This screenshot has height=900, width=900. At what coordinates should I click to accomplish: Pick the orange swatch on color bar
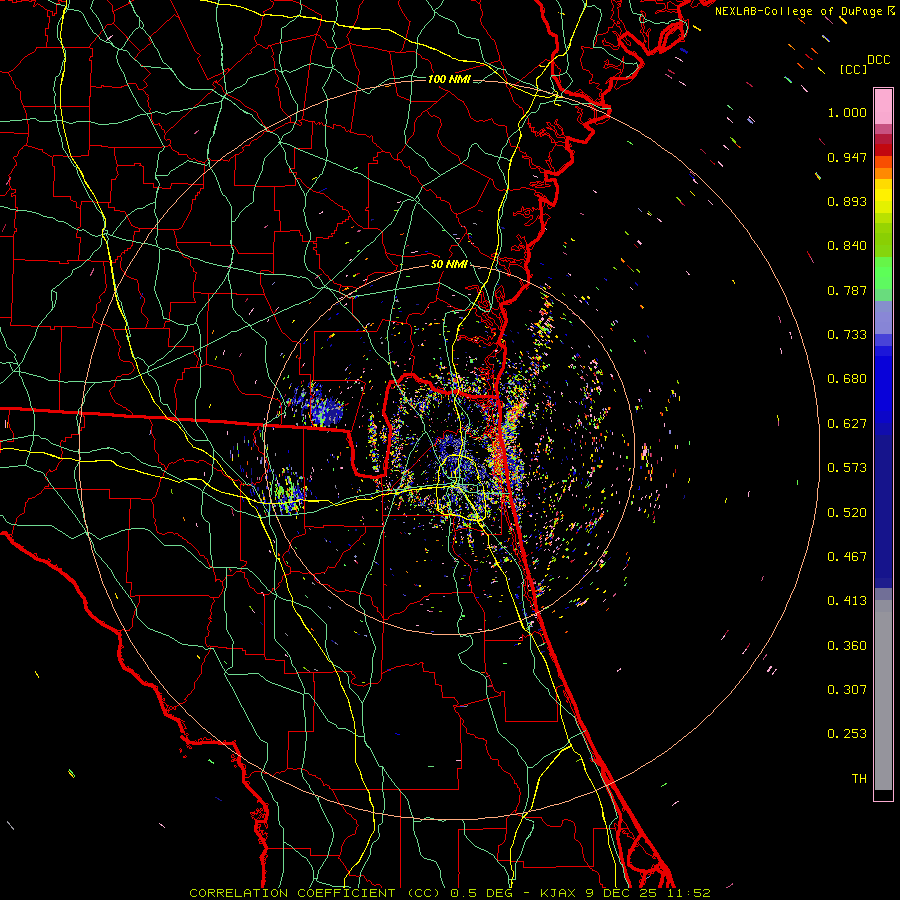point(883,173)
